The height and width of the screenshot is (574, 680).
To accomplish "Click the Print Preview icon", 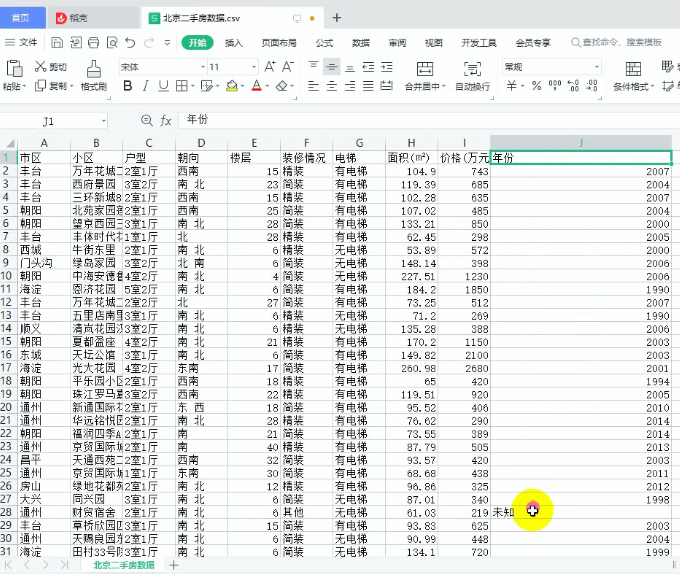I will point(112,42).
